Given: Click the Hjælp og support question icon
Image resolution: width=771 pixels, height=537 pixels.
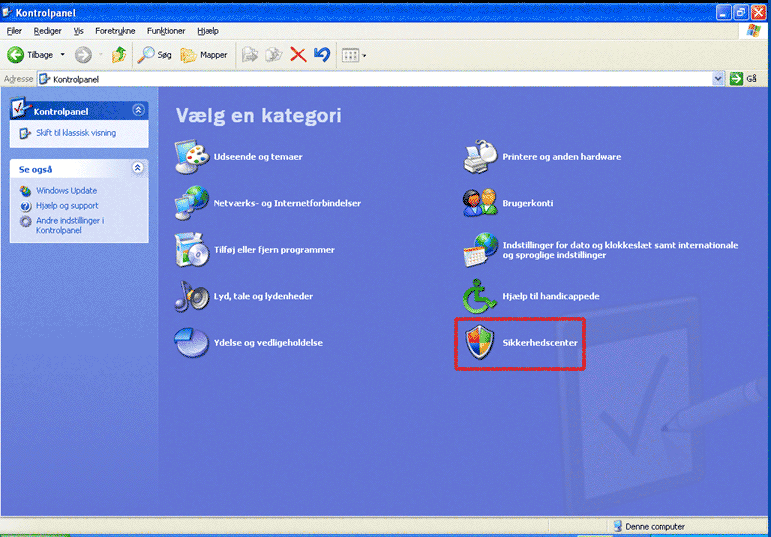Looking at the screenshot, I should pyautogui.click(x=26, y=206).
